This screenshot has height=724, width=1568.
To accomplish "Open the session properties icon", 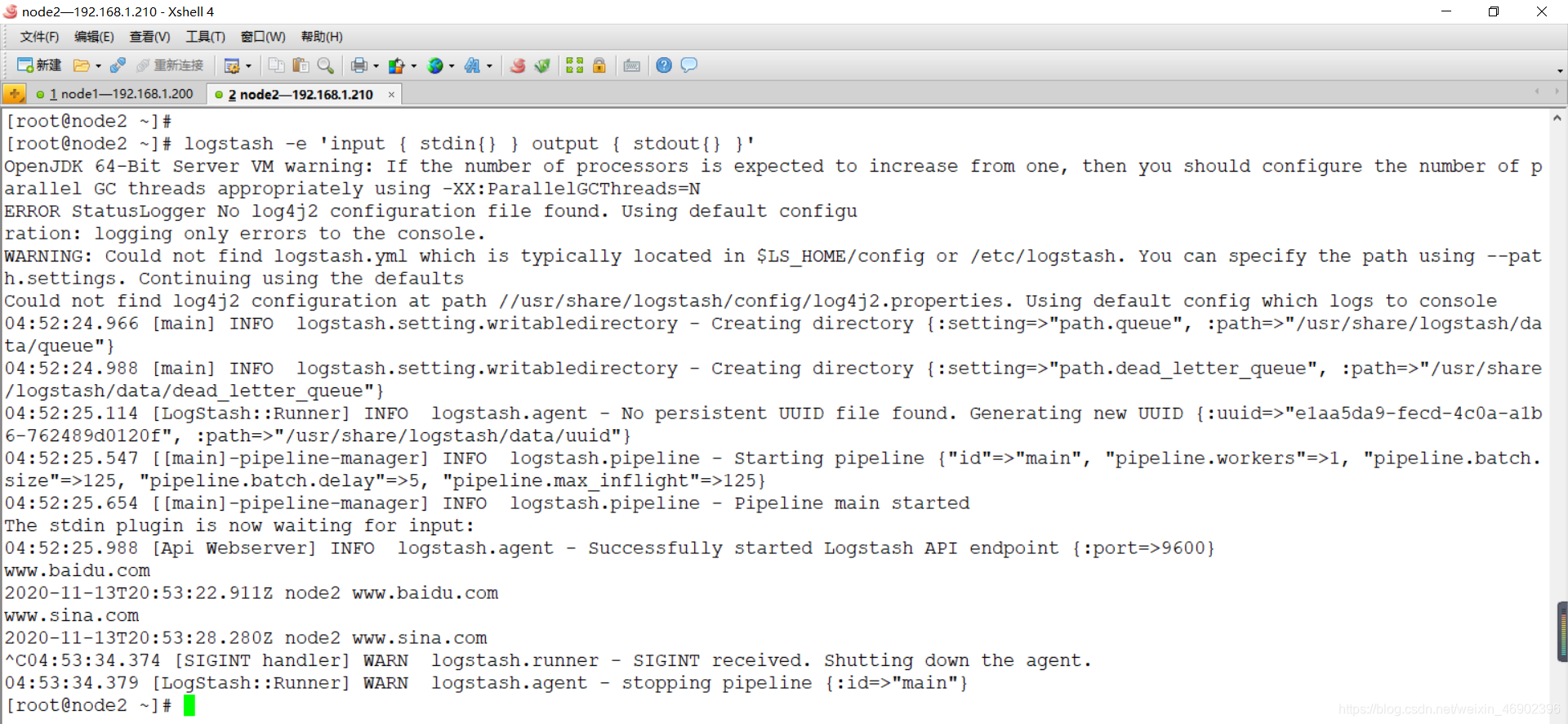I will (232, 65).
